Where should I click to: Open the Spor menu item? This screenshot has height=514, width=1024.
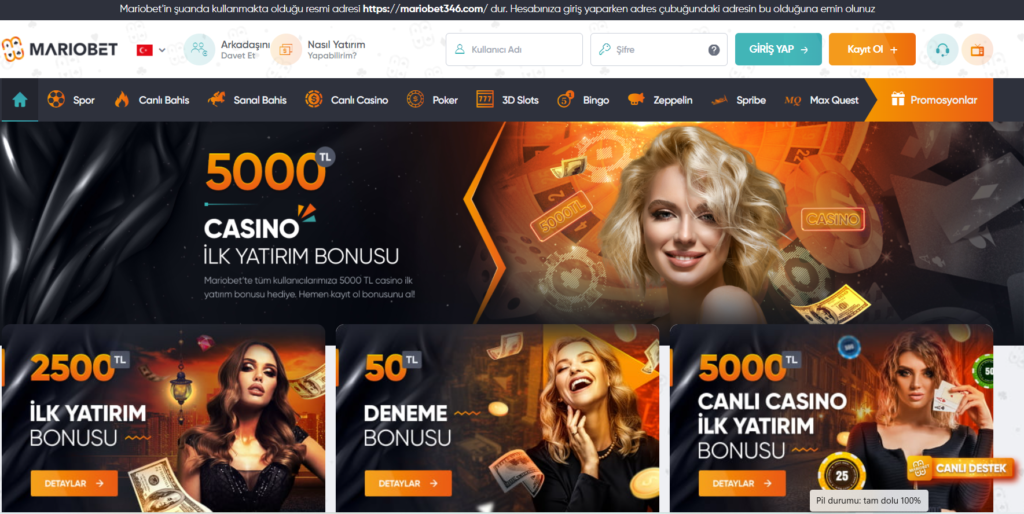[71, 100]
